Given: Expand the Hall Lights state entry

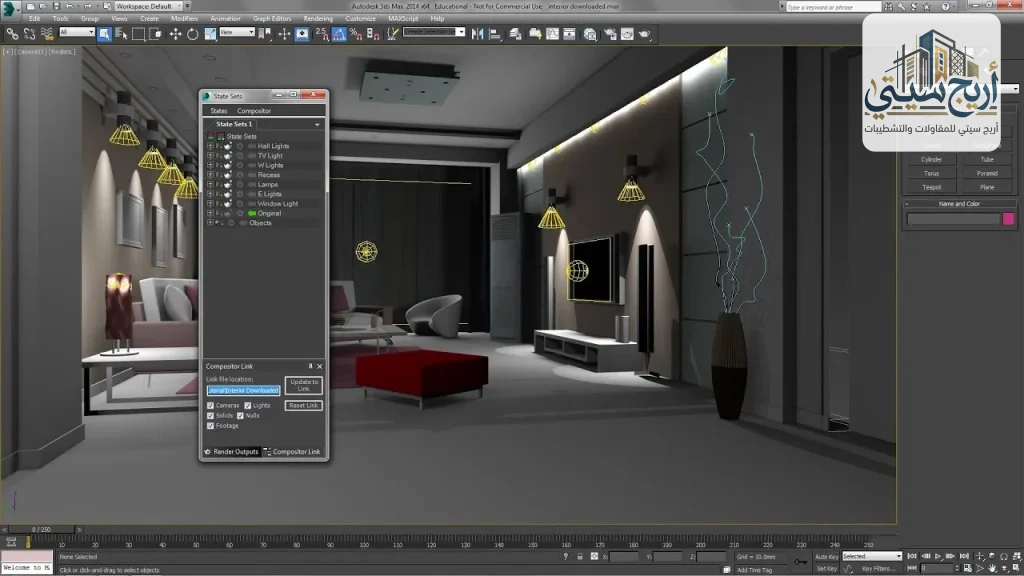Looking at the screenshot, I should pos(210,146).
